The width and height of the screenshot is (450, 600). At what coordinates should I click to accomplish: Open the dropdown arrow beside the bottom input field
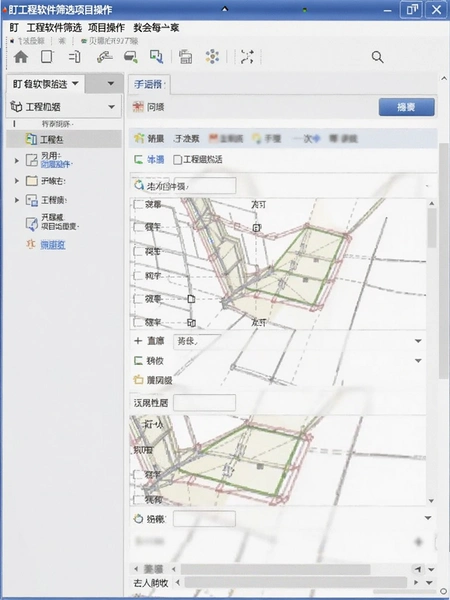click(428, 518)
